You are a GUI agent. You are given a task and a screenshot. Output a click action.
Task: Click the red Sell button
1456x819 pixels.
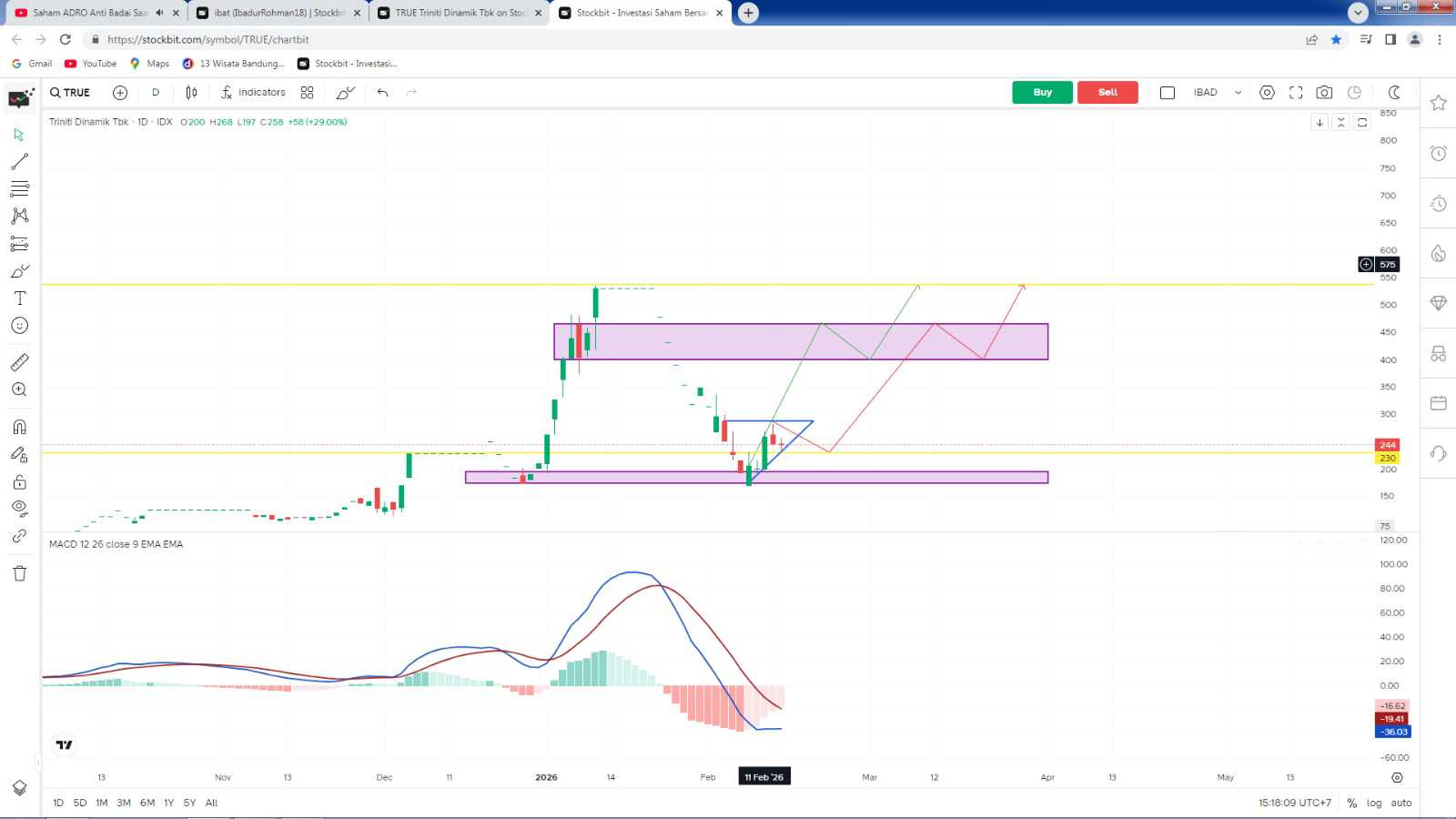click(1107, 93)
